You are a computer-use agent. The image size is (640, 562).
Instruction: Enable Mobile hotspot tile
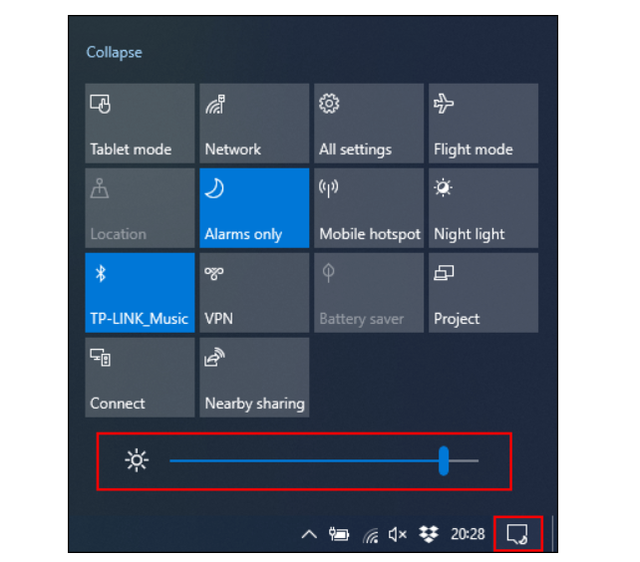[369, 208]
